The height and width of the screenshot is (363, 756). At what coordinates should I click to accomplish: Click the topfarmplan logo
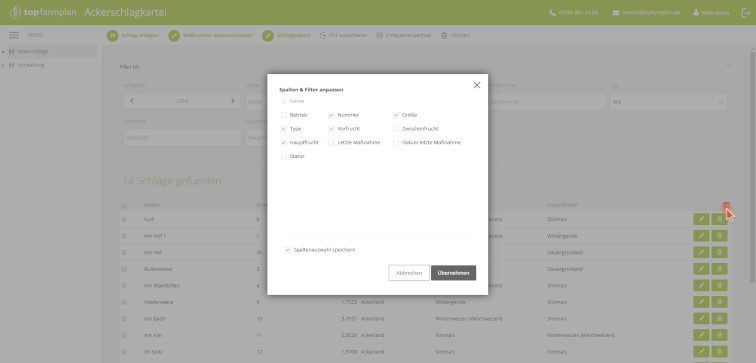coord(42,13)
